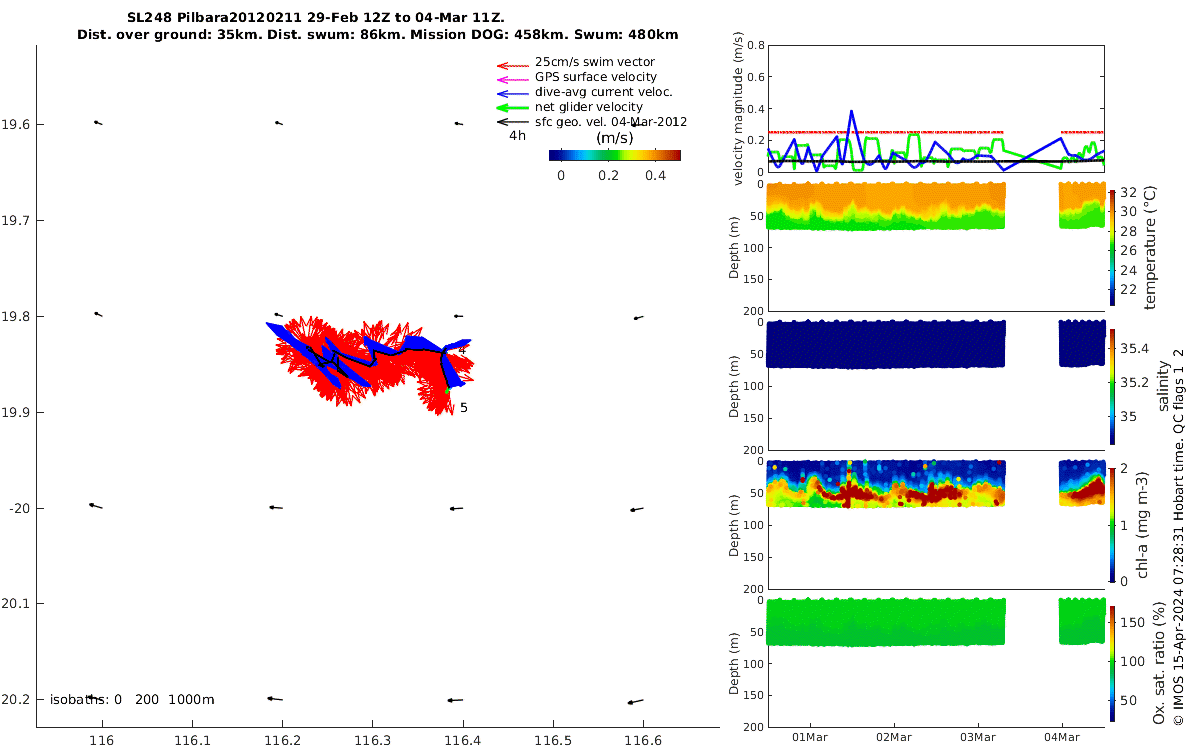Image resolution: width=1200 pixels, height=750 pixels.
Task: Click the "temperature (°C)" colorbar label
Action: (1150, 246)
